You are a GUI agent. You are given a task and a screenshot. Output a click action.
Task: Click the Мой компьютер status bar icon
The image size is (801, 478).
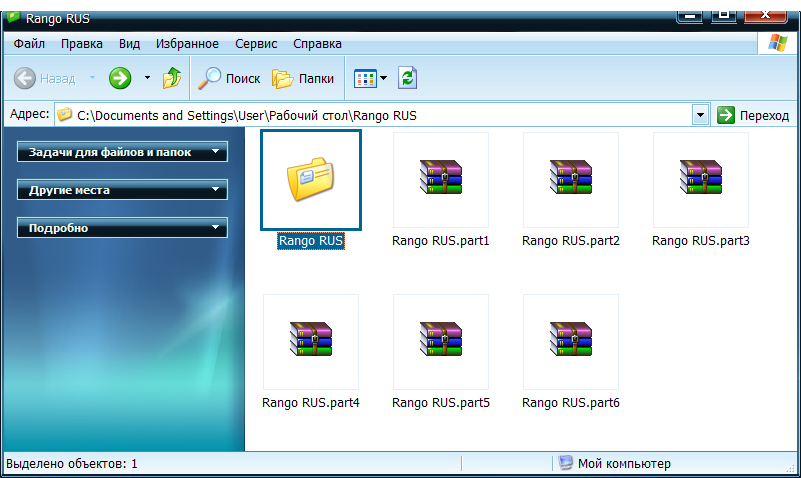566,463
